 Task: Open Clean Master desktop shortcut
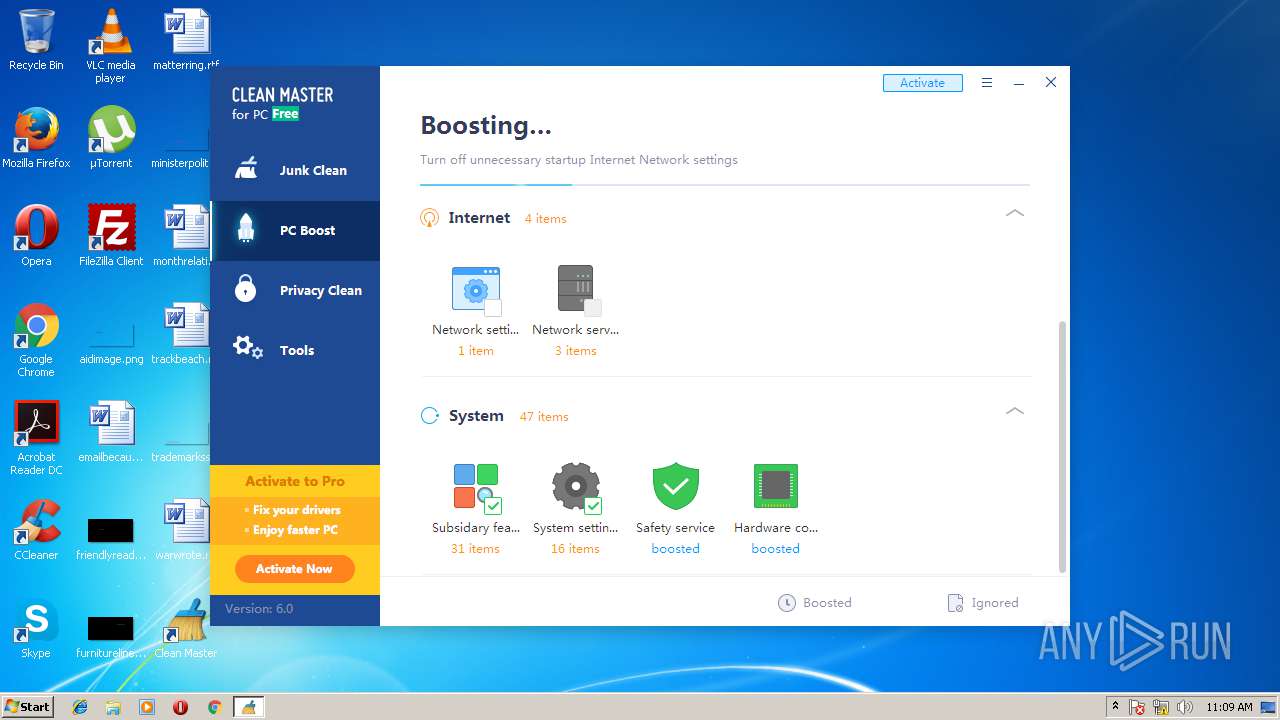186,628
